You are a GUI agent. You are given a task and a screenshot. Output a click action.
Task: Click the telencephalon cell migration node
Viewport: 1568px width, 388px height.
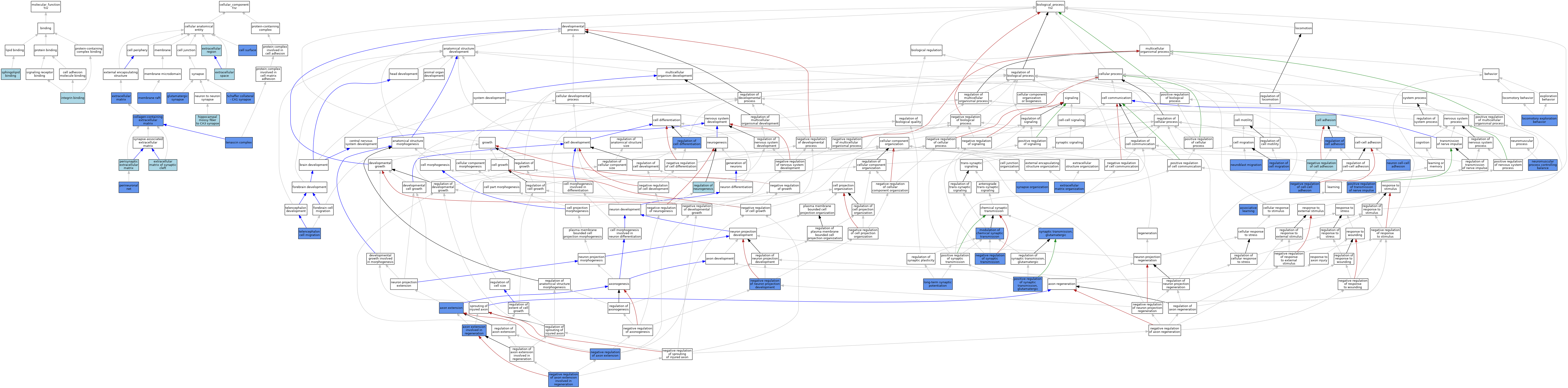click(x=309, y=233)
